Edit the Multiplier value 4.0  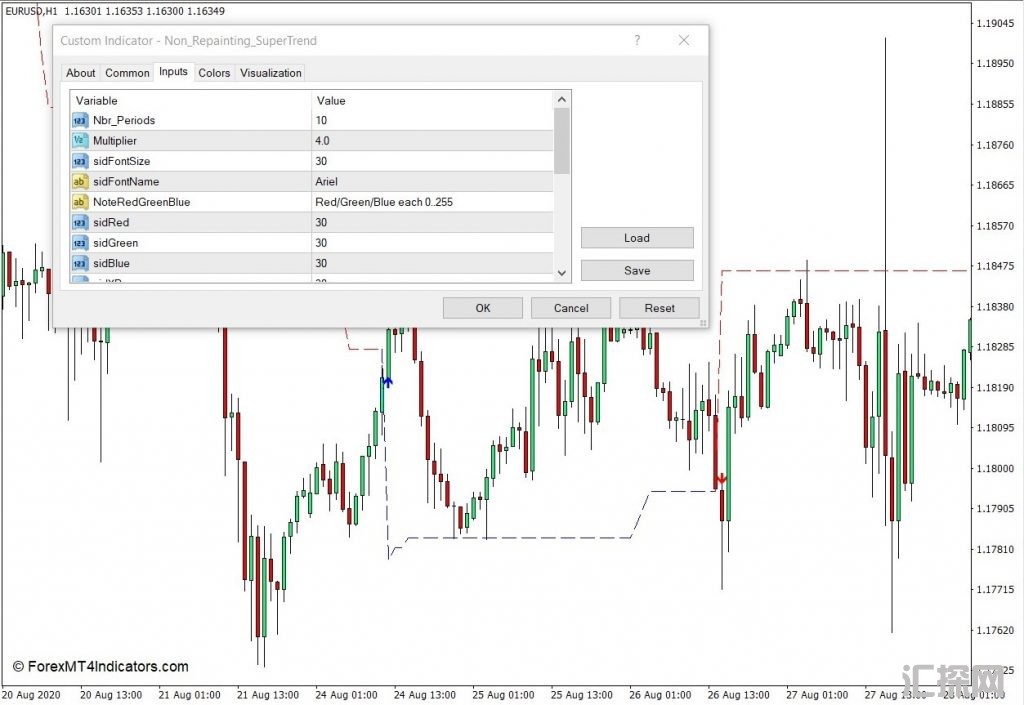(430, 141)
